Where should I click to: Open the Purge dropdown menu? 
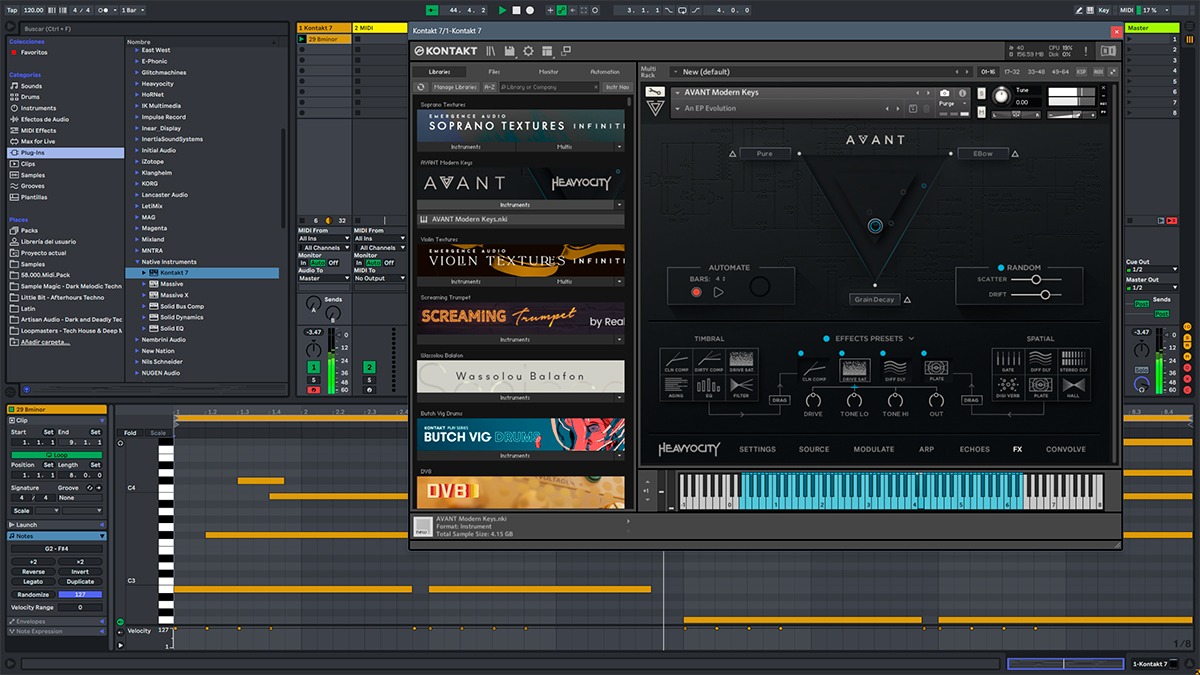pyautogui.click(x=953, y=103)
